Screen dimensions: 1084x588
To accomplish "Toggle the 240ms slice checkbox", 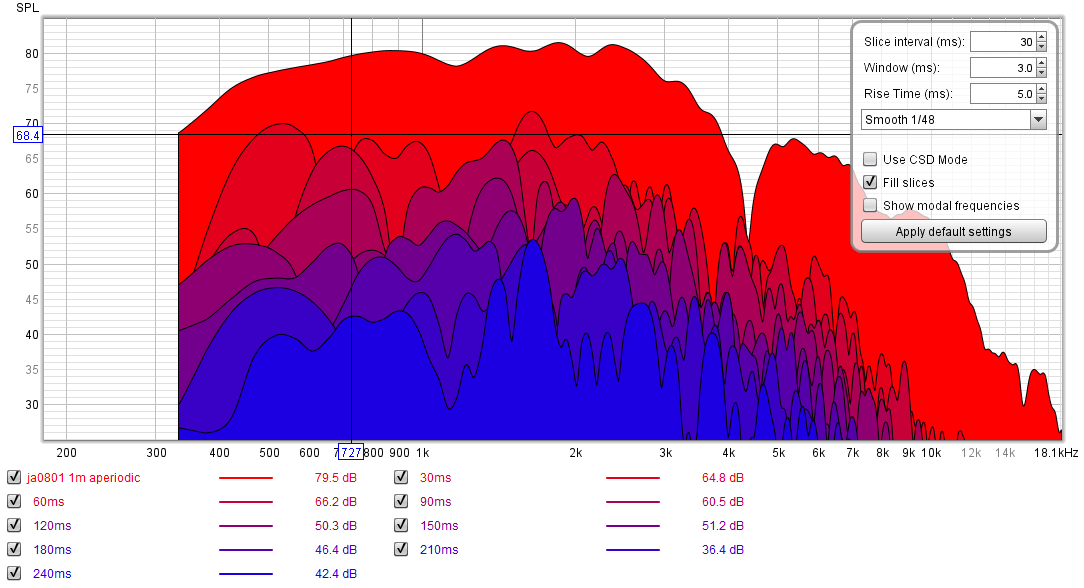I will [x=14, y=573].
